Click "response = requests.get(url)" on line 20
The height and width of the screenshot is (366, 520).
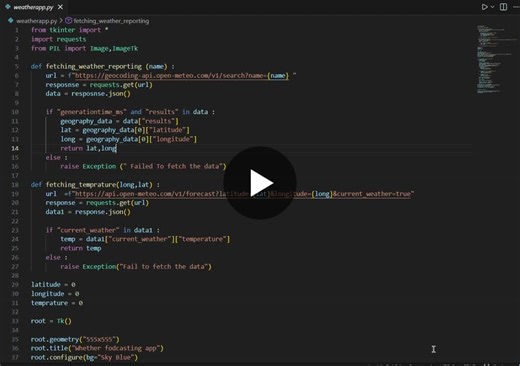point(97,203)
